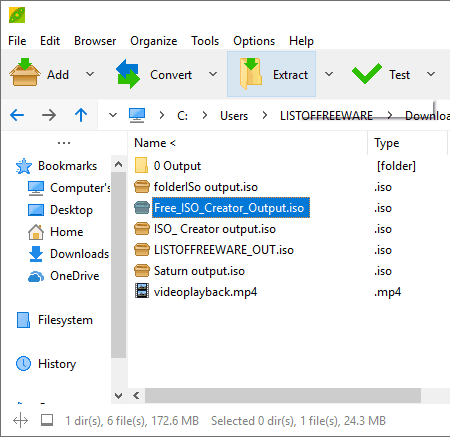450x437 pixels.
Task: Click the horizontal scrollbar in file list
Action: (283, 396)
